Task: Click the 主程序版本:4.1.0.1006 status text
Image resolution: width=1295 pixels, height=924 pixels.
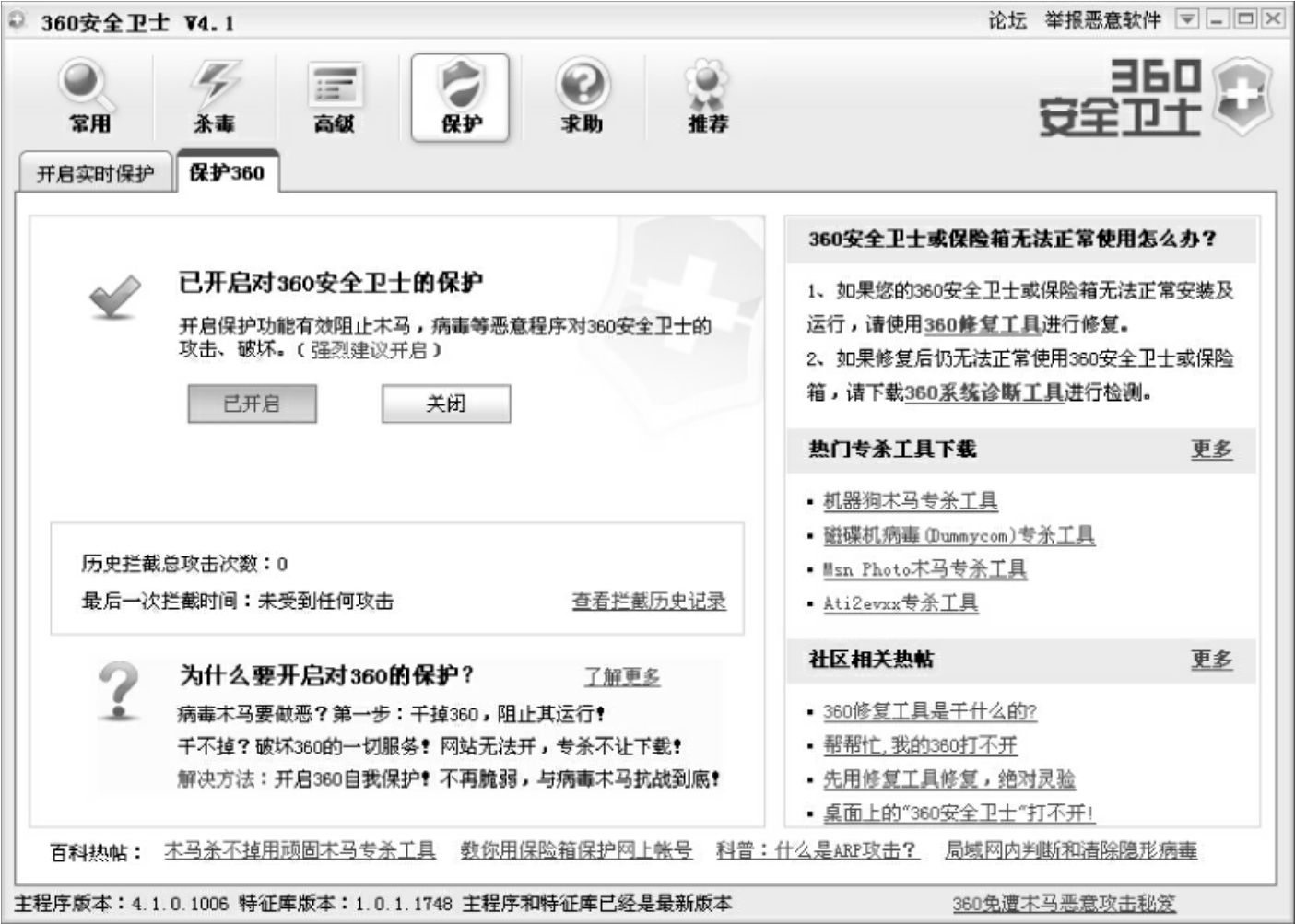Action: click(121, 904)
